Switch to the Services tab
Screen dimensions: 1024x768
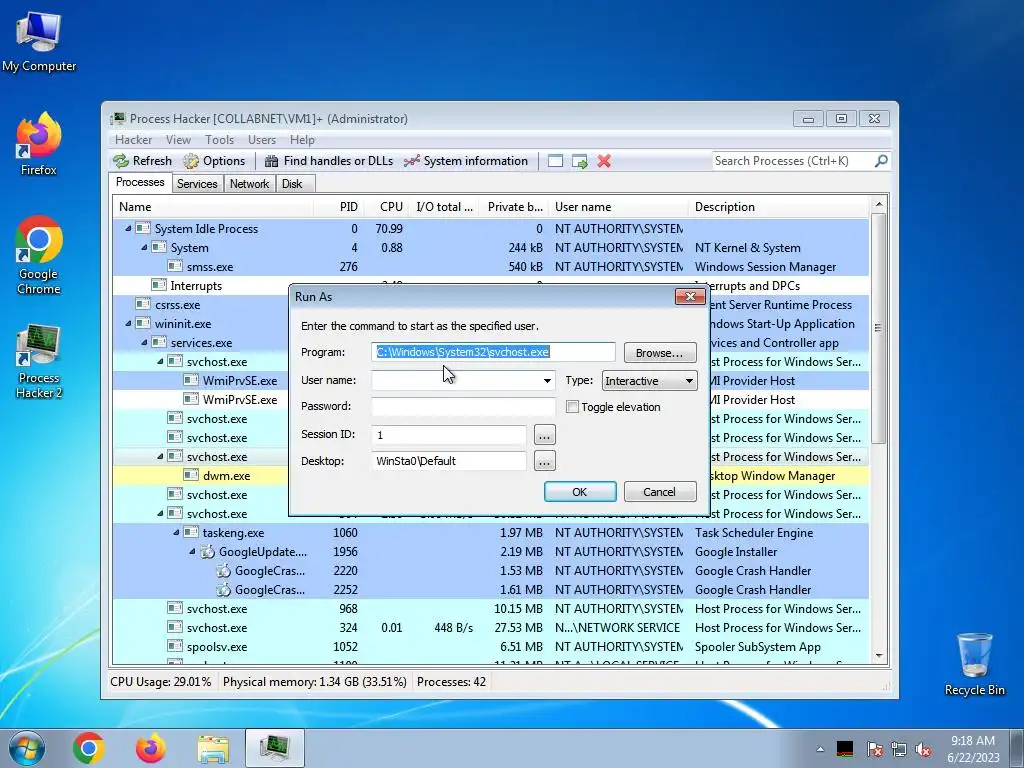tap(197, 184)
